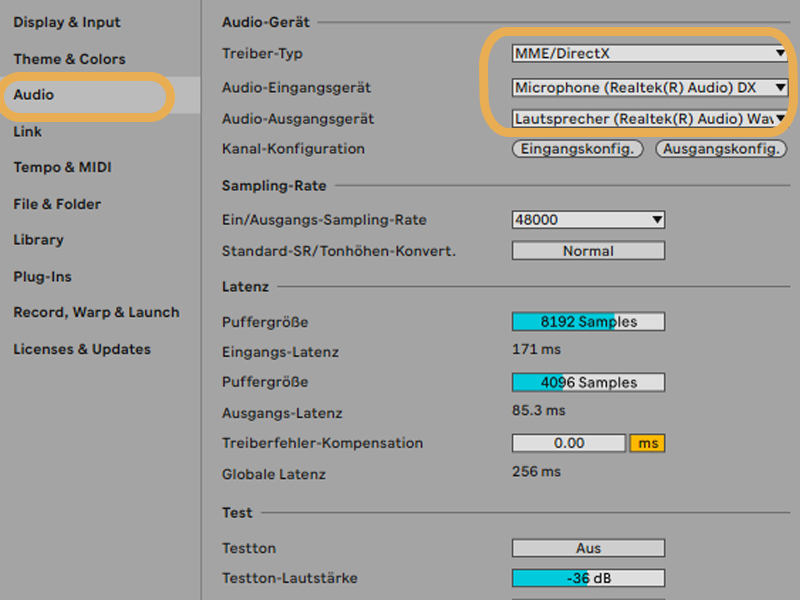Click the 4096 Samples buffer slider
This screenshot has width=800, height=600.
tap(588, 382)
